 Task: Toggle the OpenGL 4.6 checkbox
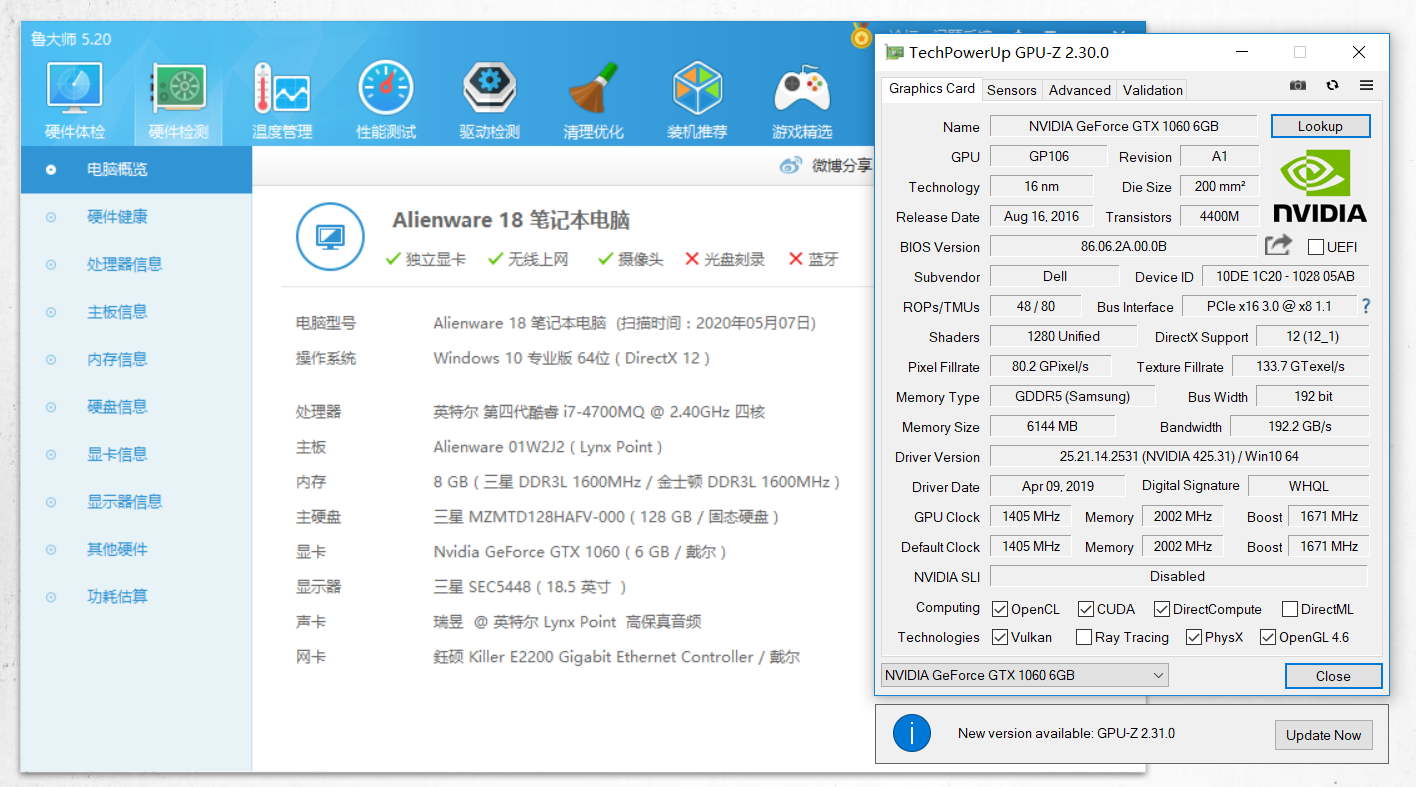click(x=1268, y=637)
